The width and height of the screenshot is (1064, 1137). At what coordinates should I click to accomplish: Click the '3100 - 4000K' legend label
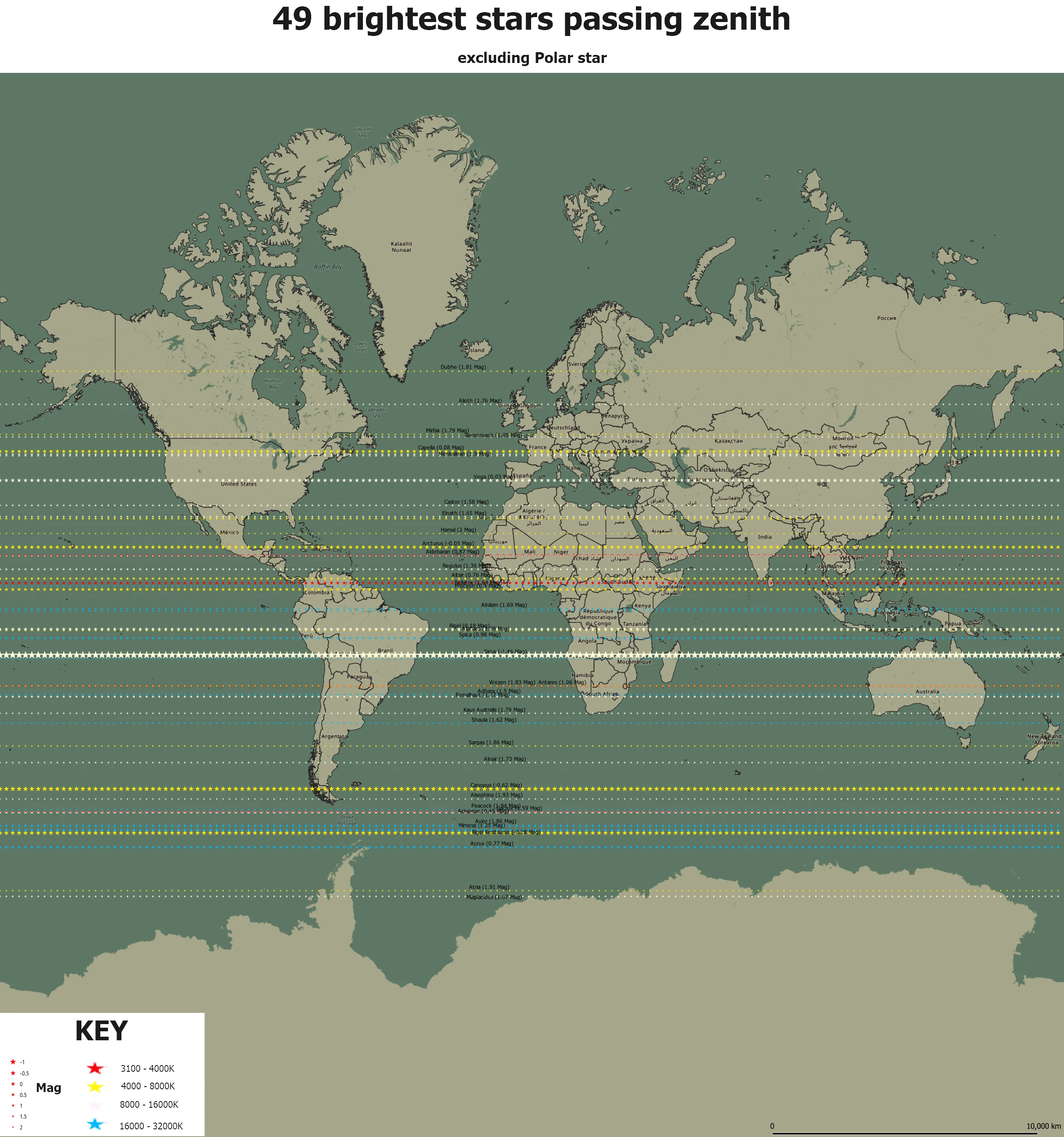point(148,1068)
